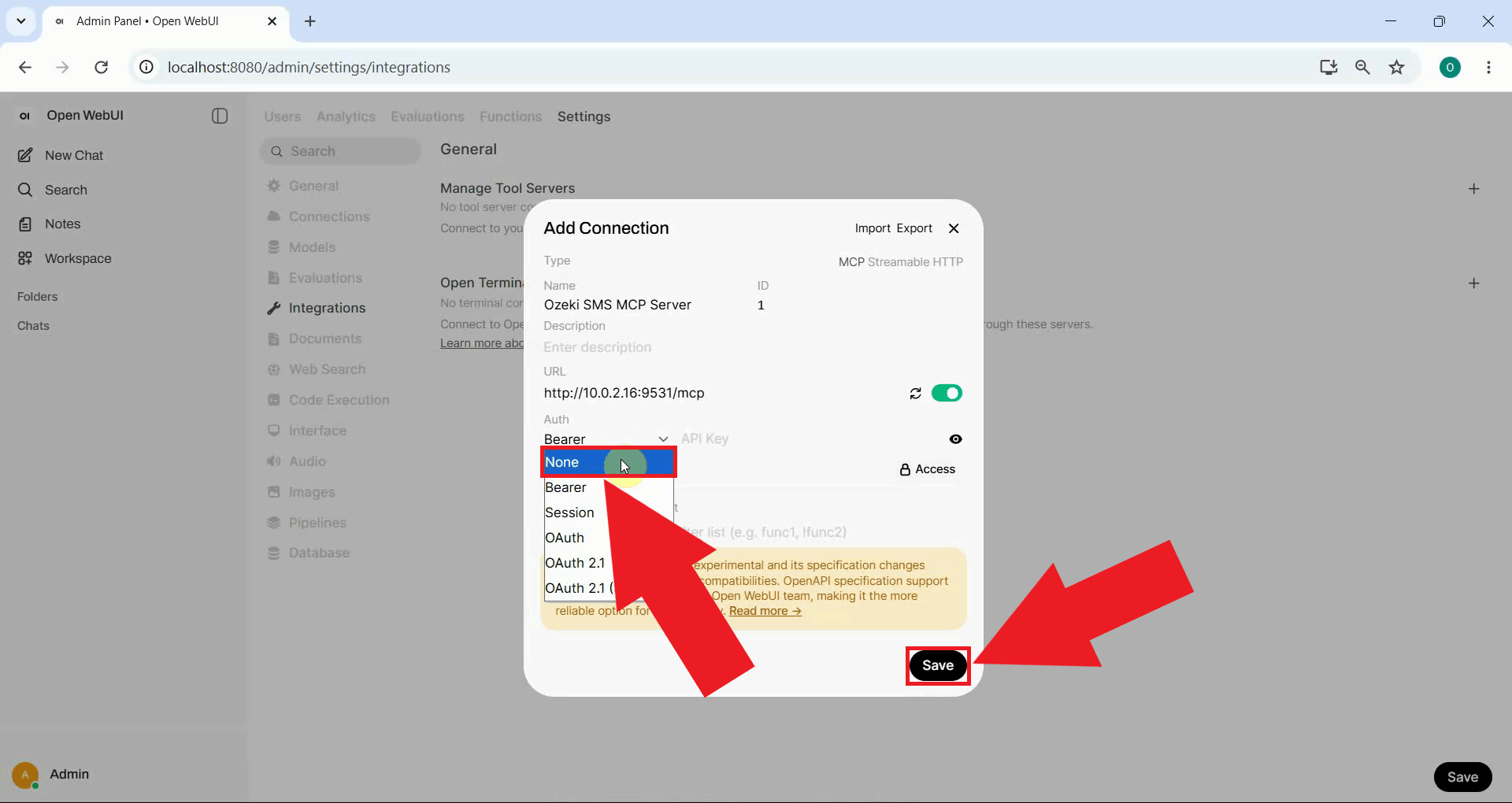Open Models settings section
This screenshot has height=803, width=1512.
click(302, 247)
